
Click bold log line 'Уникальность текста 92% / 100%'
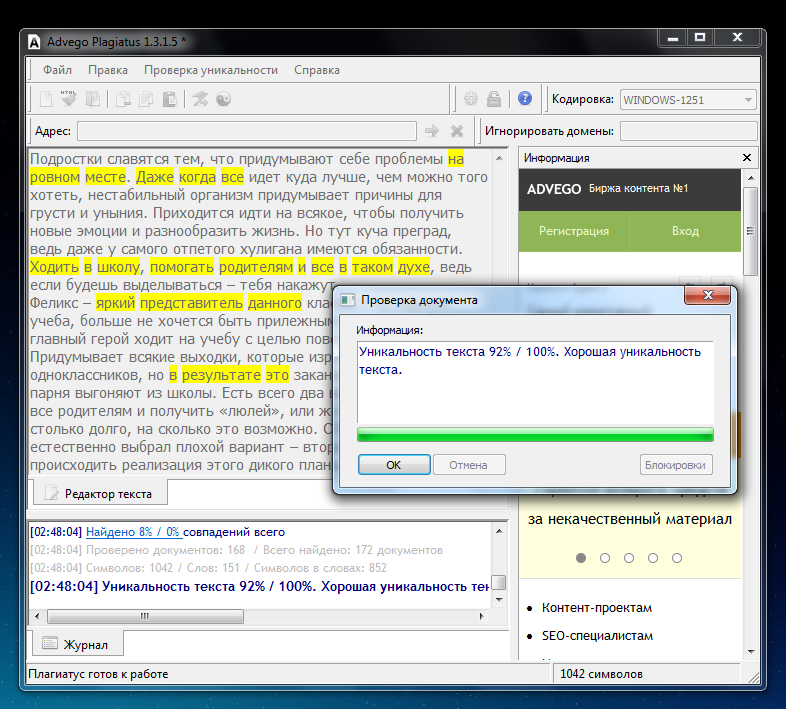click(259, 587)
